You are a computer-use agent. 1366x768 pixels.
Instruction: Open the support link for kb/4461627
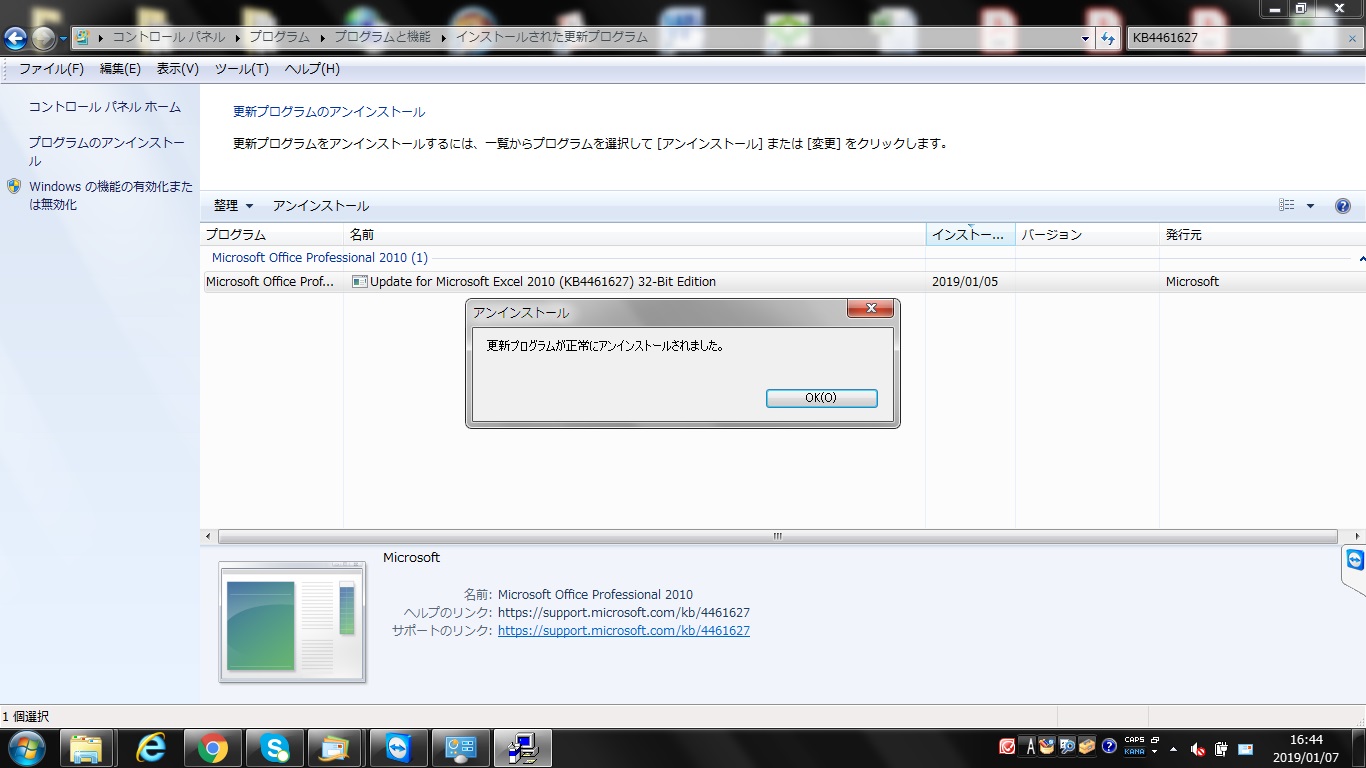point(624,631)
